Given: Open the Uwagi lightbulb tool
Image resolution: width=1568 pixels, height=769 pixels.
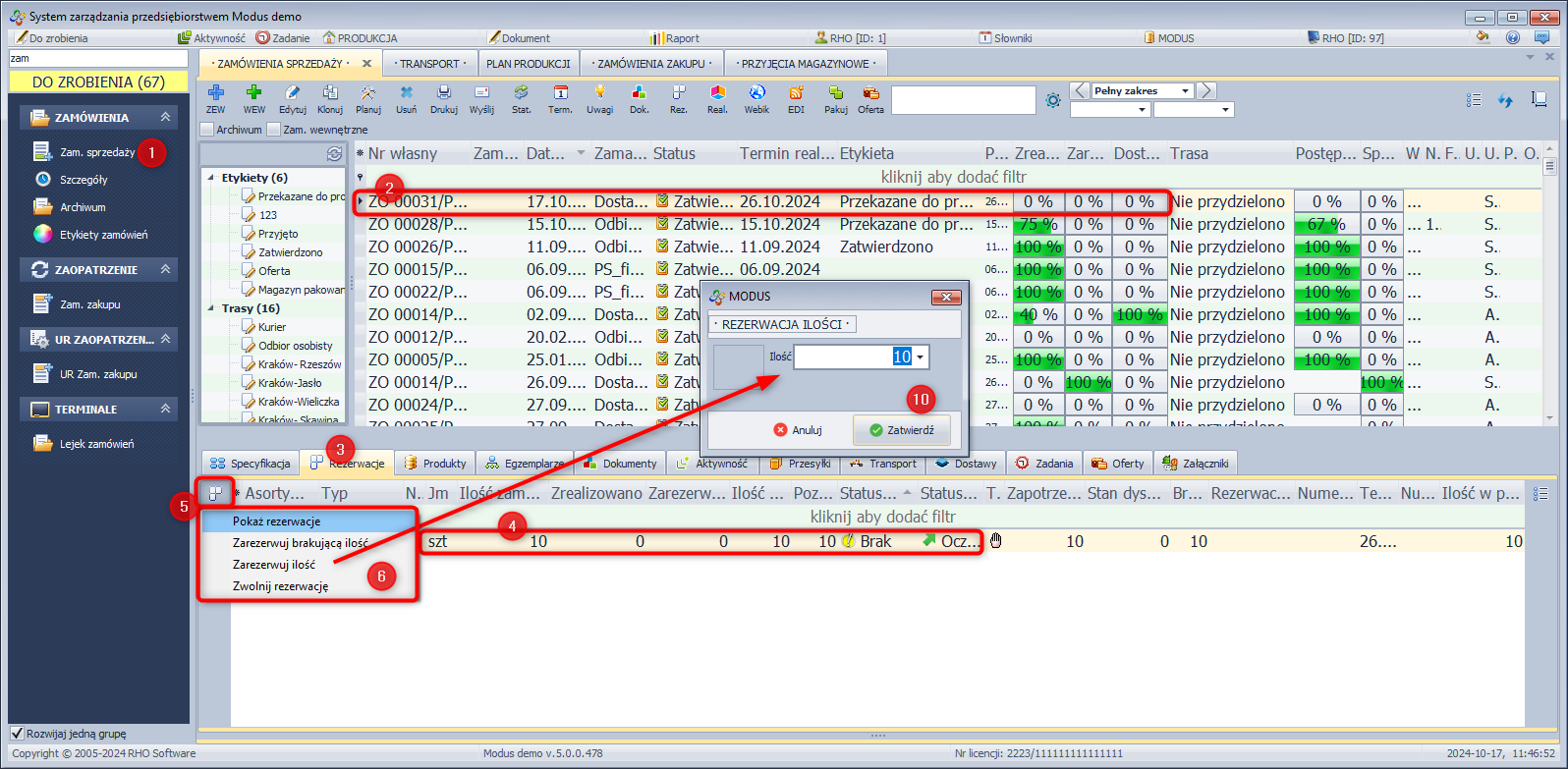Looking at the screenshot, I should click(599, 93).
